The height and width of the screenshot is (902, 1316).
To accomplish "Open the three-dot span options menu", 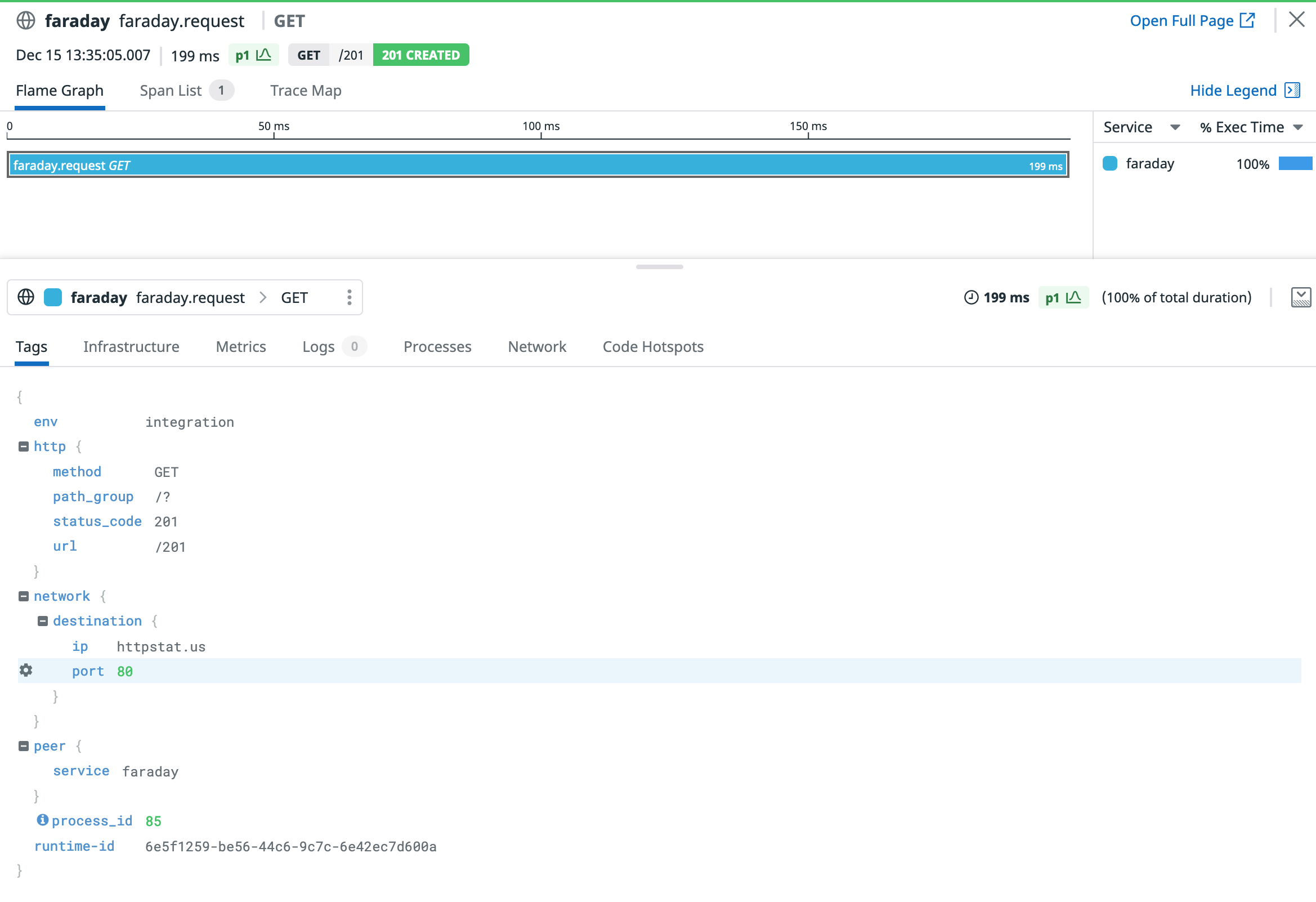I will (x=349, y=297).
